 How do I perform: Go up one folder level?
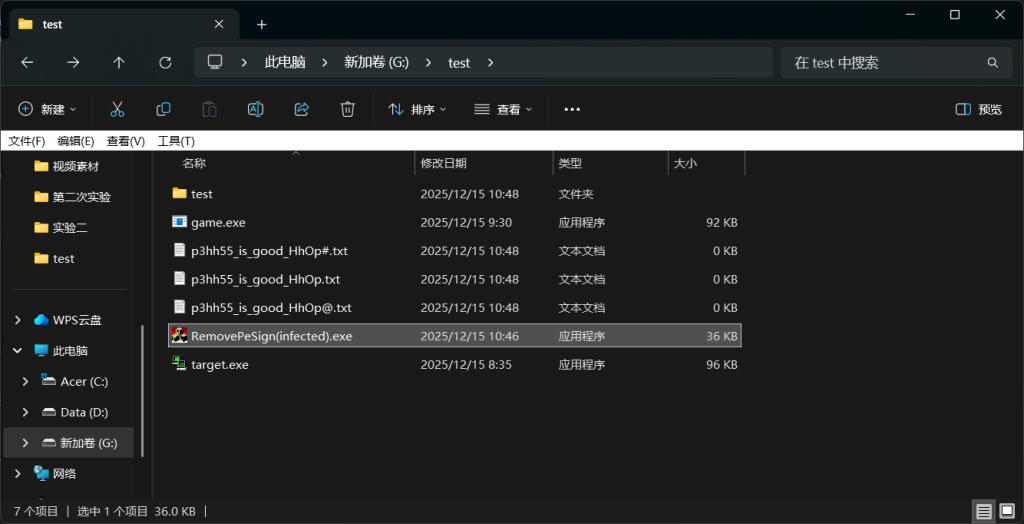[119, 62]
